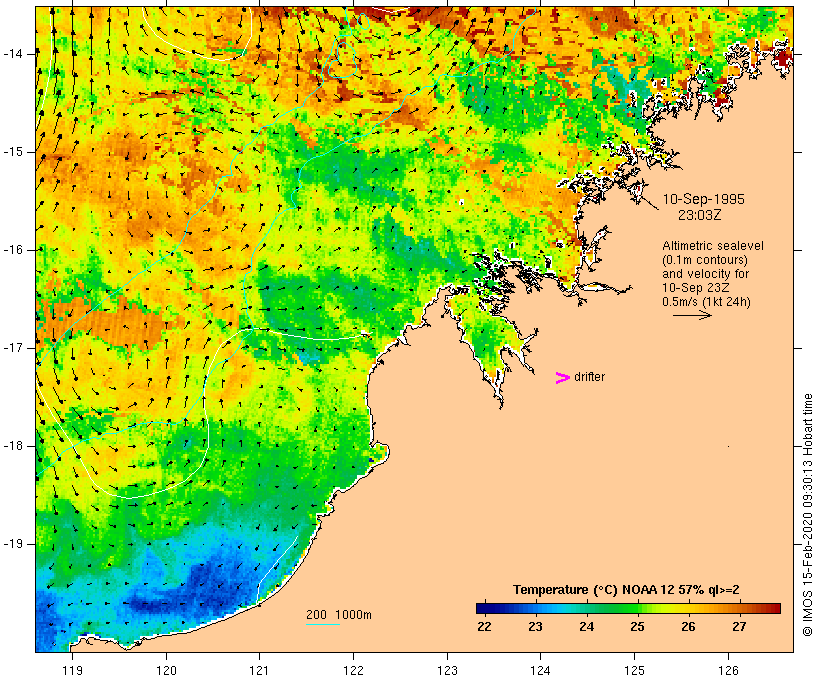Click the latitude axis label '-18'
820x680 pixels.
pyautogui.click(x=13, y=446)
